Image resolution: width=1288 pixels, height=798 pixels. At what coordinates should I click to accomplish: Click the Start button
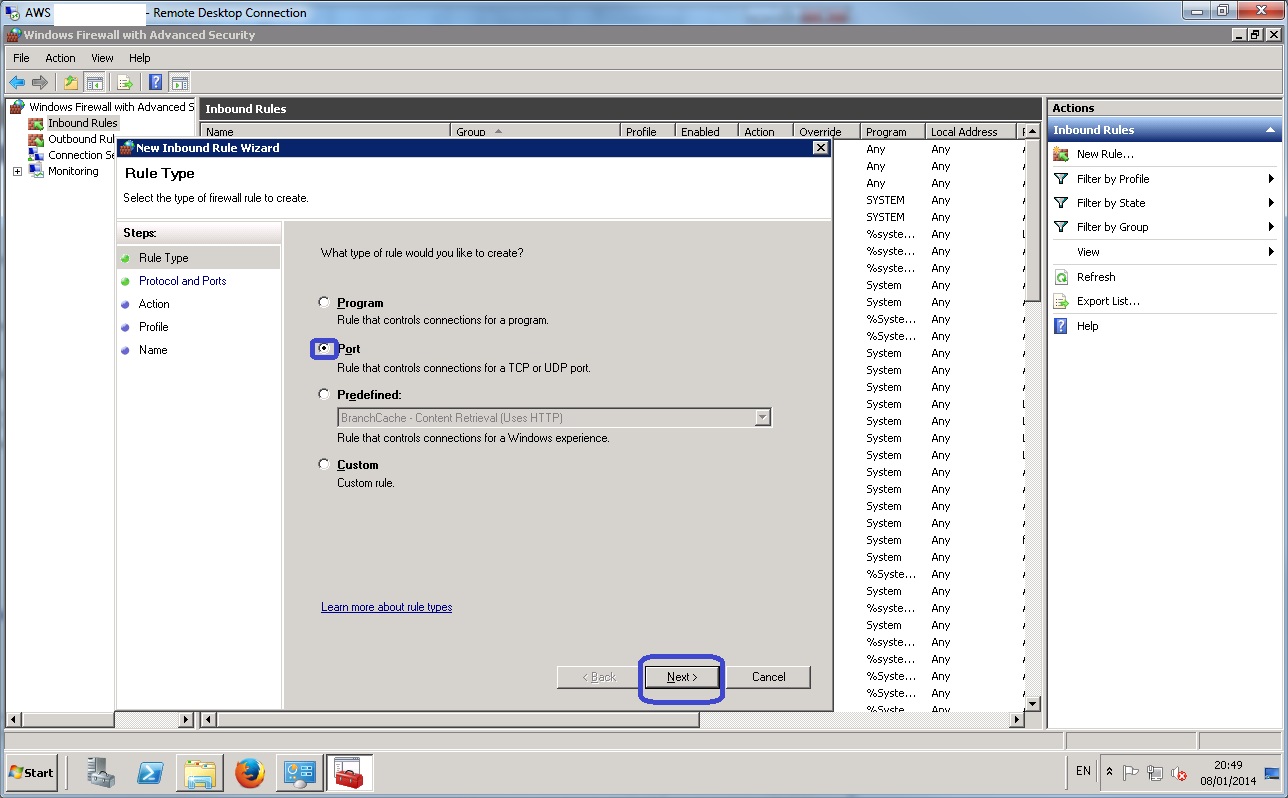pyautogui.click(x=31, y=772)
